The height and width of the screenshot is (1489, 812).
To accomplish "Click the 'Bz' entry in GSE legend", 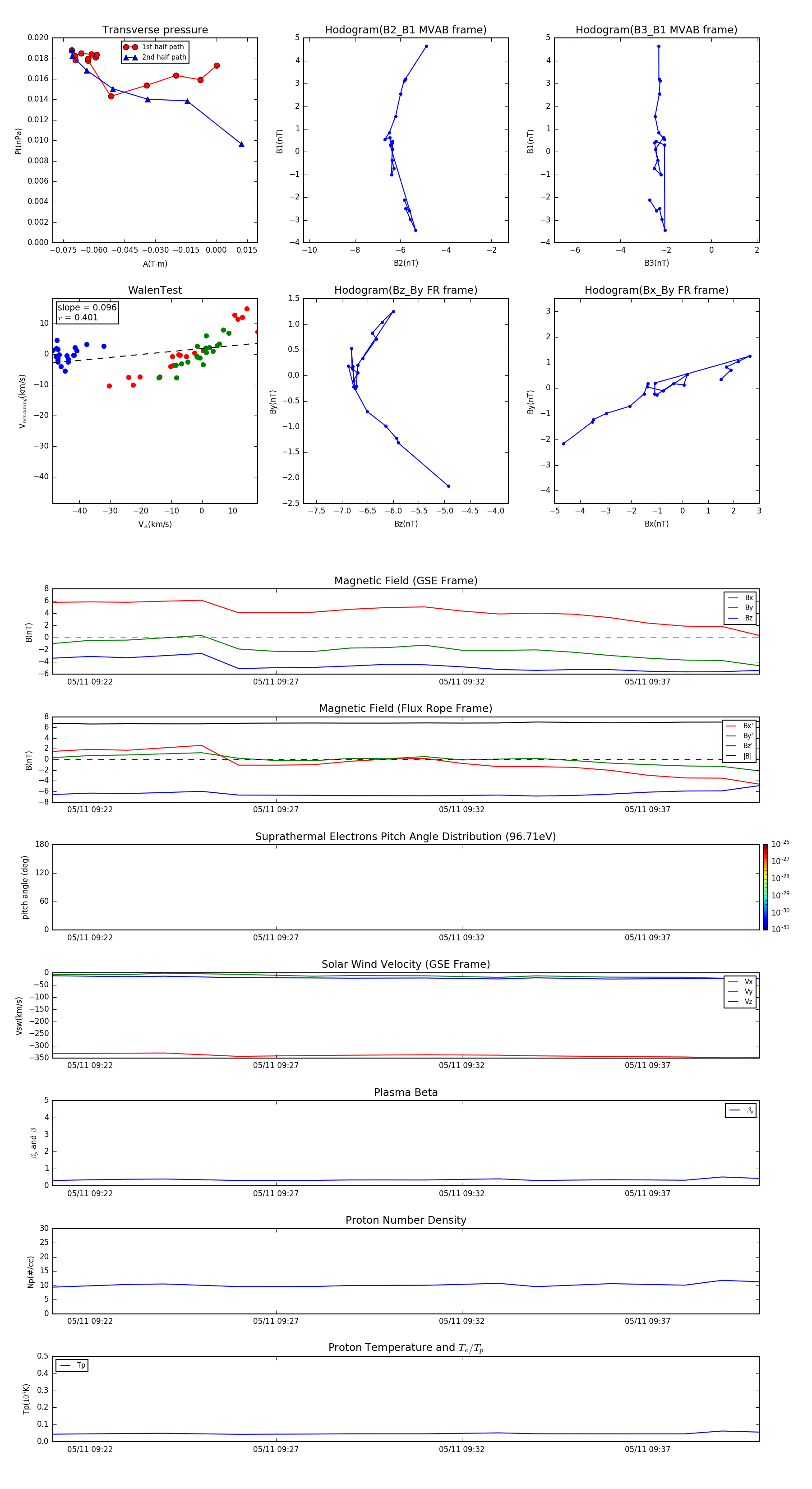I will coord(740,618).
